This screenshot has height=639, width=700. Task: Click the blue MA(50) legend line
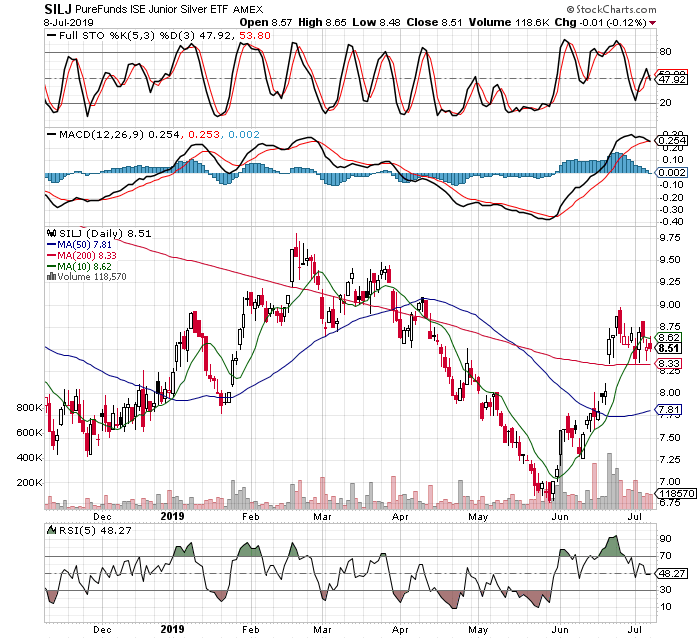51,245
